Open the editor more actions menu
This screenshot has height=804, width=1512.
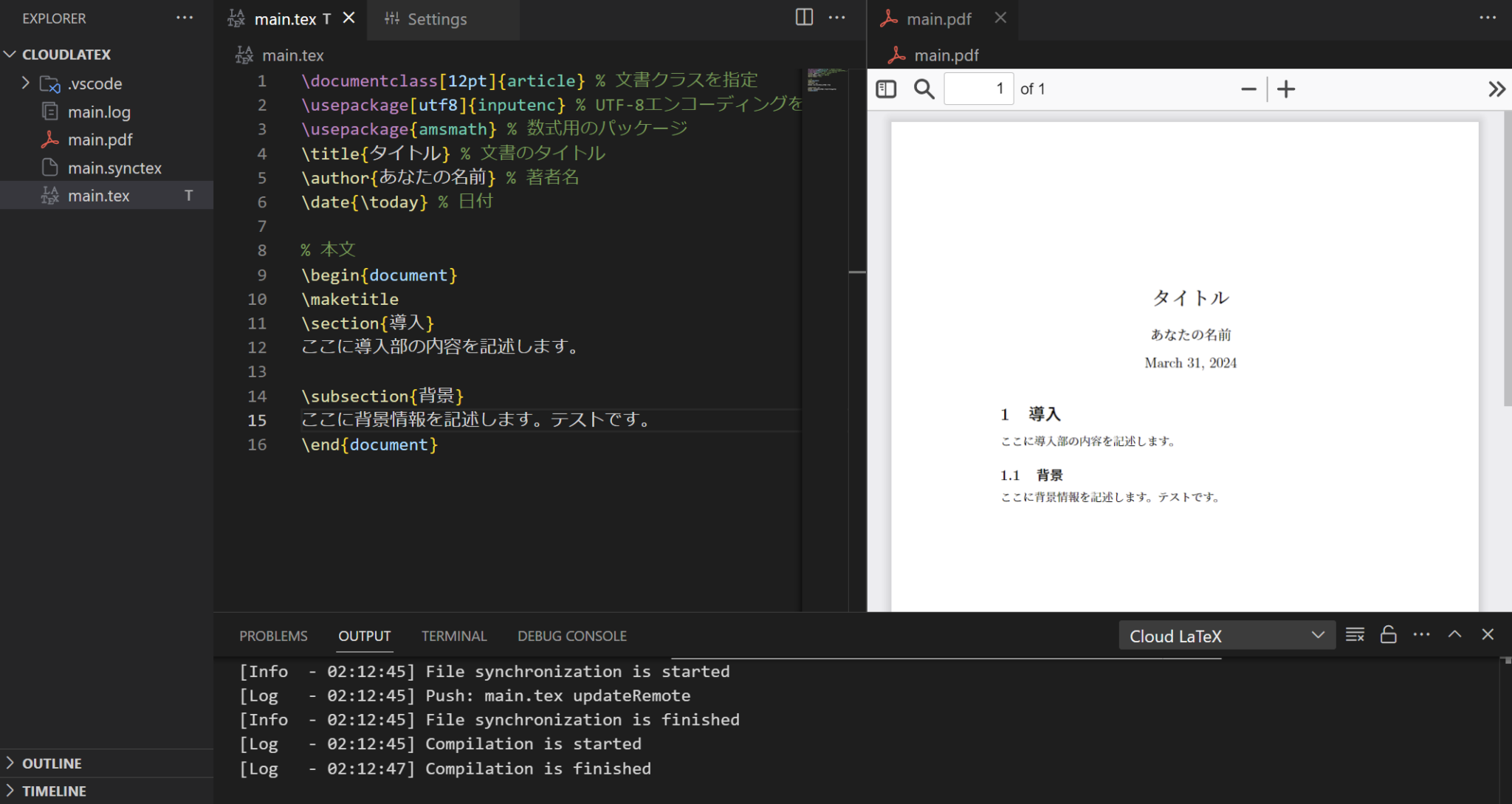pos(838,17)
